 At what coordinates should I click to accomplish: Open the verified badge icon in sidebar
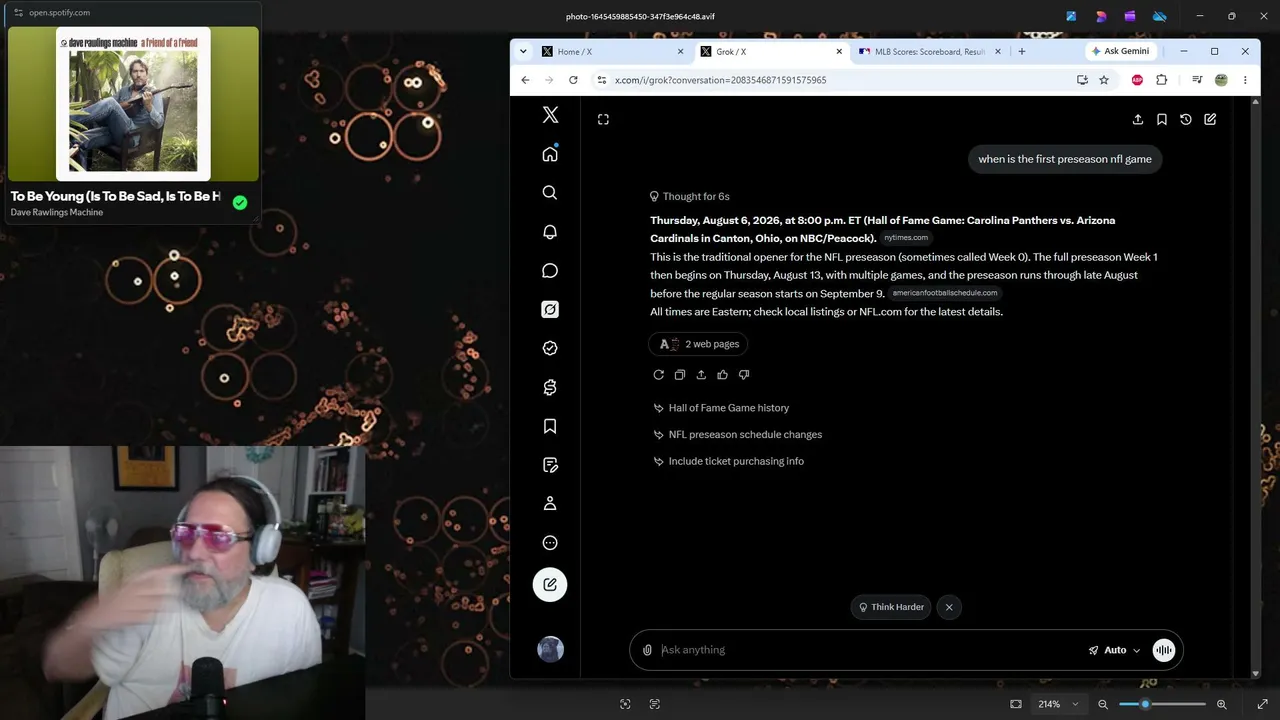tap(550, 348)
